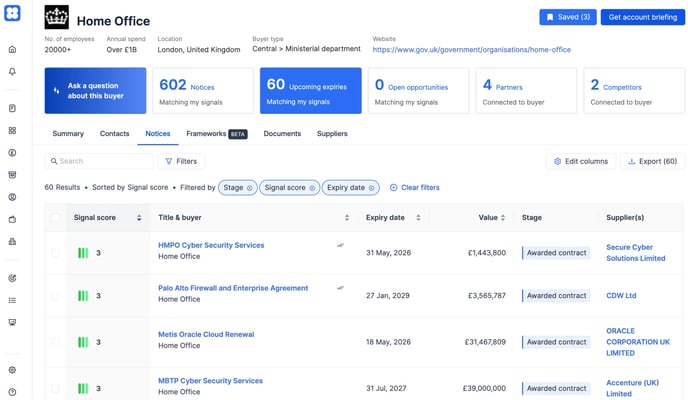Select the Notices tab
The image size is (688, 400).
point(158,134)
